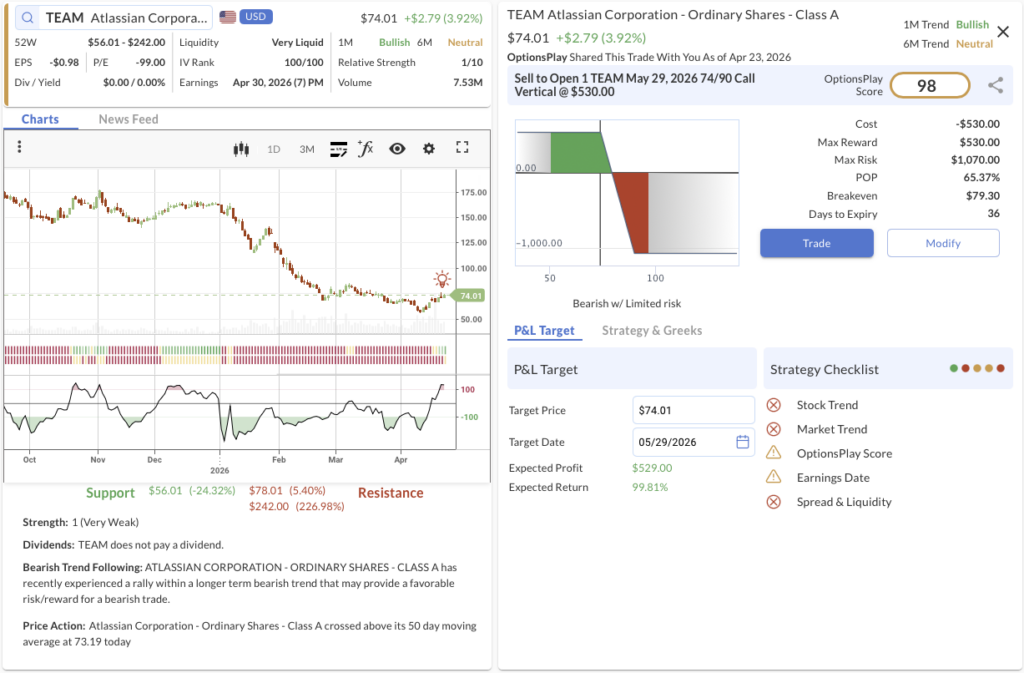Open the chart drawing tools
The width and height of the screenshot is (1024, 673).
(338, 149)
